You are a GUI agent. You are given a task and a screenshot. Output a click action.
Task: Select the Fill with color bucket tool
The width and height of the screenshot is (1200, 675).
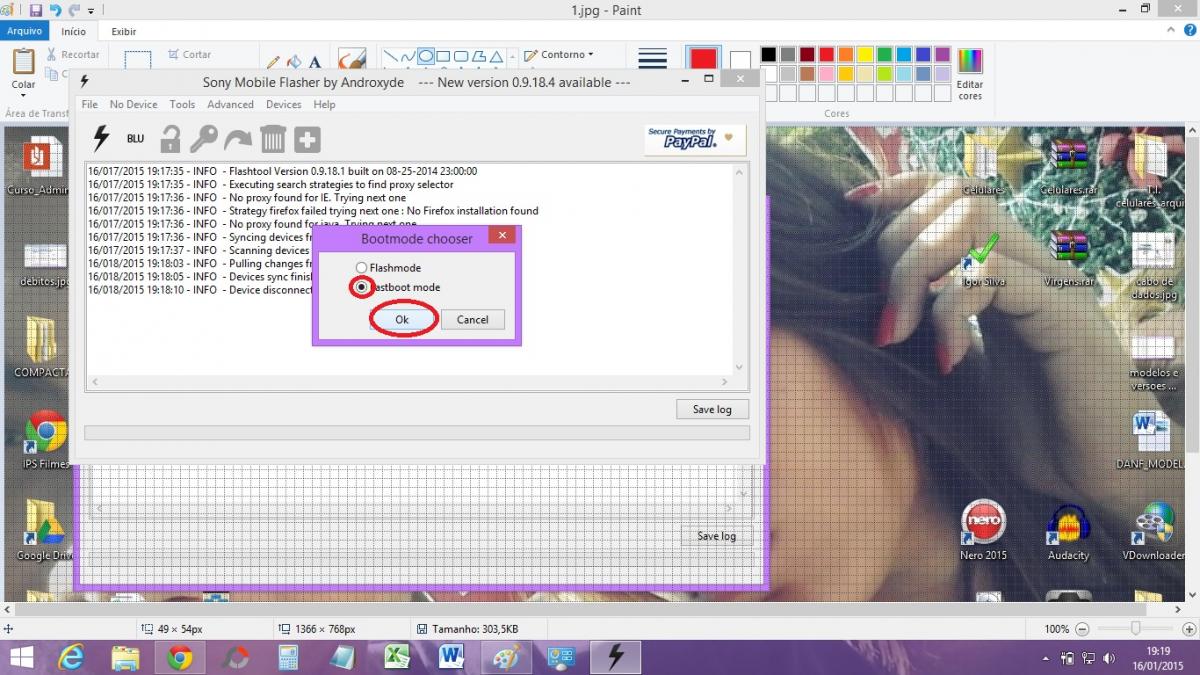296,60
